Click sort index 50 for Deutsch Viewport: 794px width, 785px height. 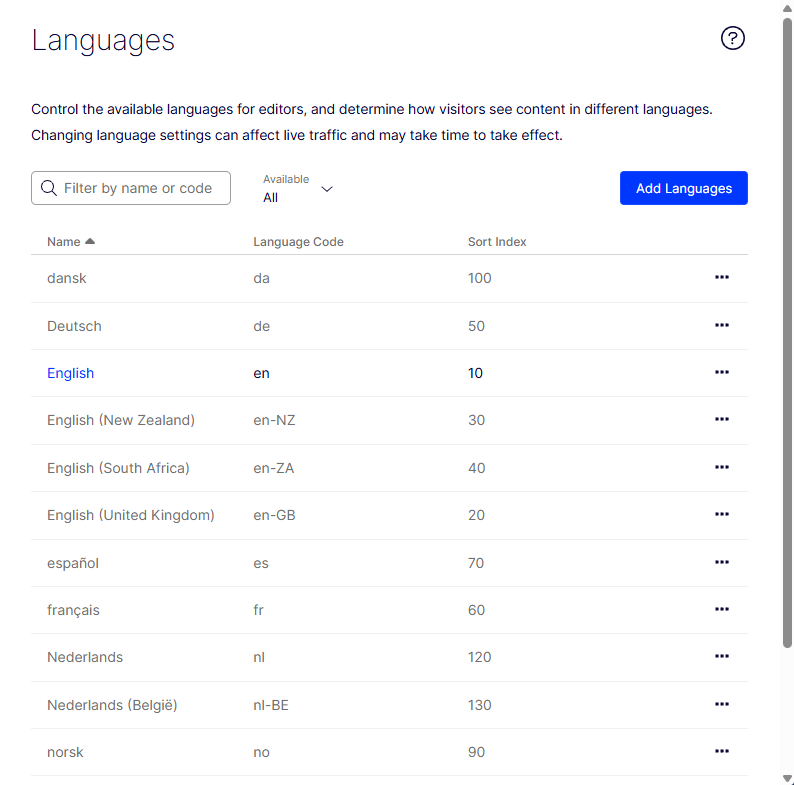[x=476, y=326]
